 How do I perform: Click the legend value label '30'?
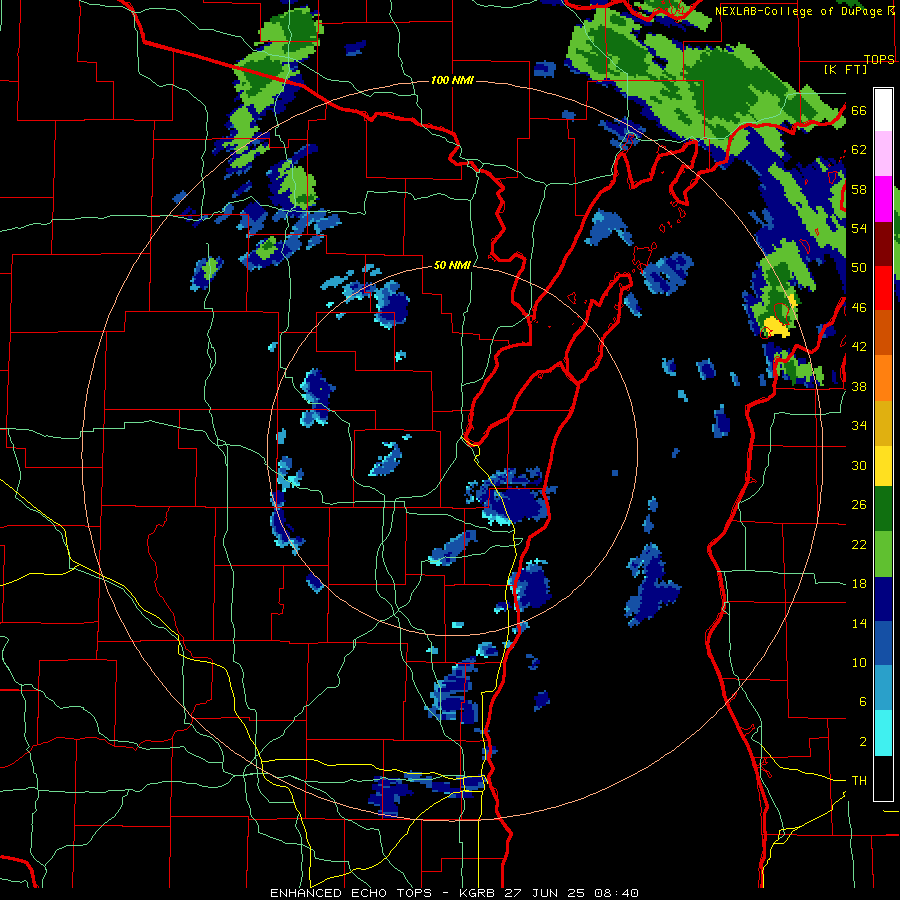click(859, 465)
